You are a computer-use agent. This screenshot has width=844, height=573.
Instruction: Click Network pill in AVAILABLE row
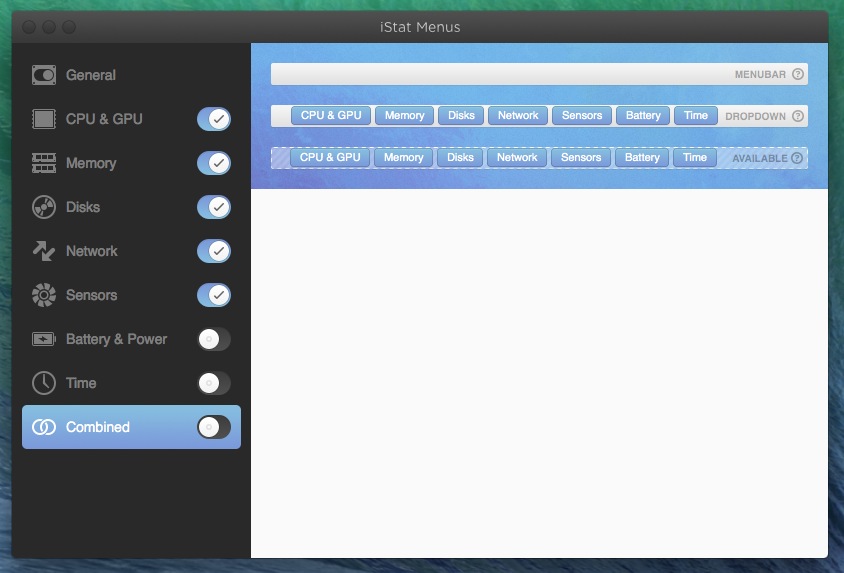[517, 158]
